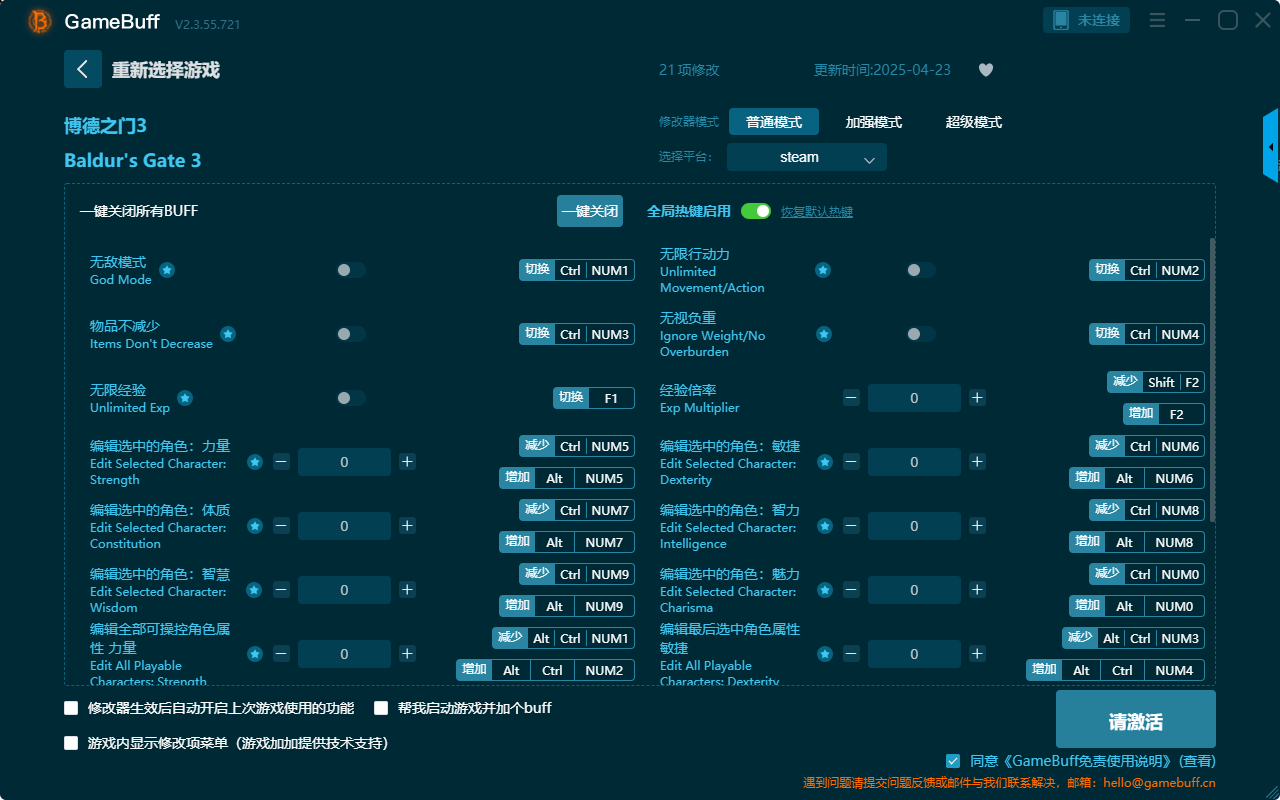Image resolution: width=1280 pixels, height=800 pixels.
Task: Disable the global hotkey switch
Action: pos(756,211)
